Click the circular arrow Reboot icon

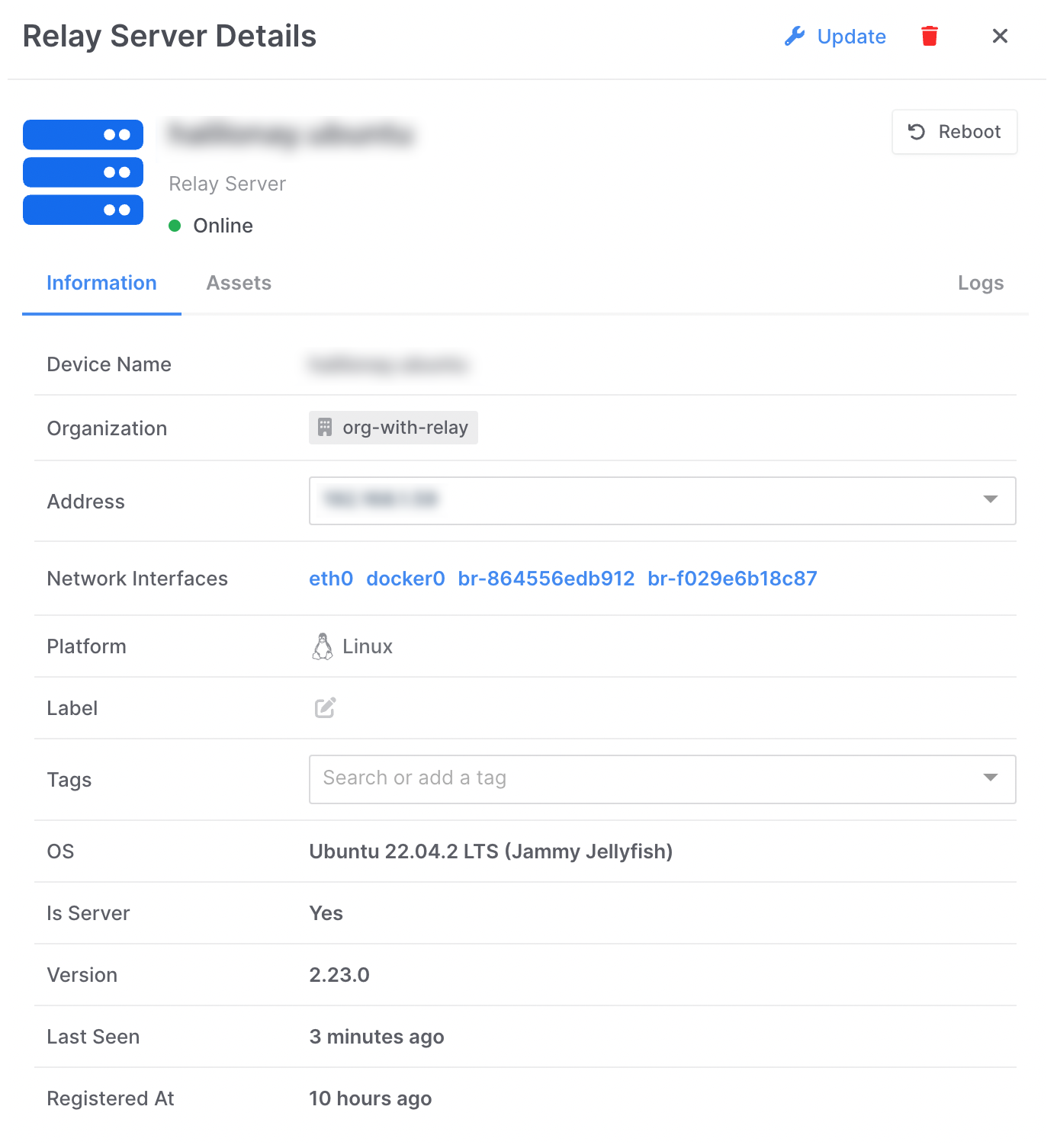coord(917,132)
